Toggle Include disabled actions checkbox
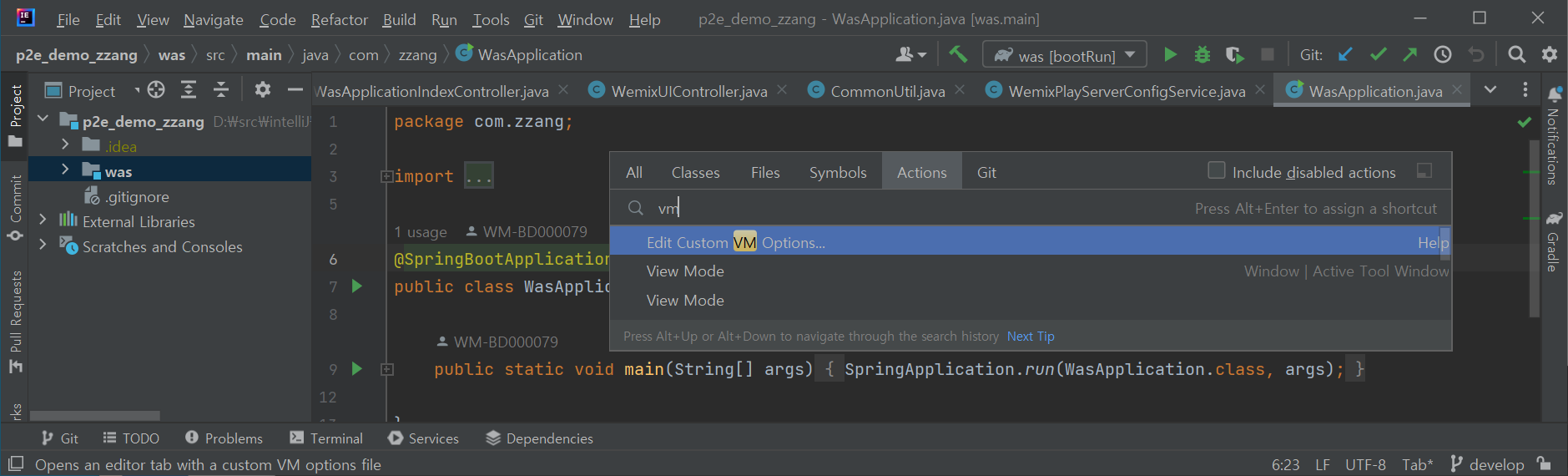 [1217, 170]
